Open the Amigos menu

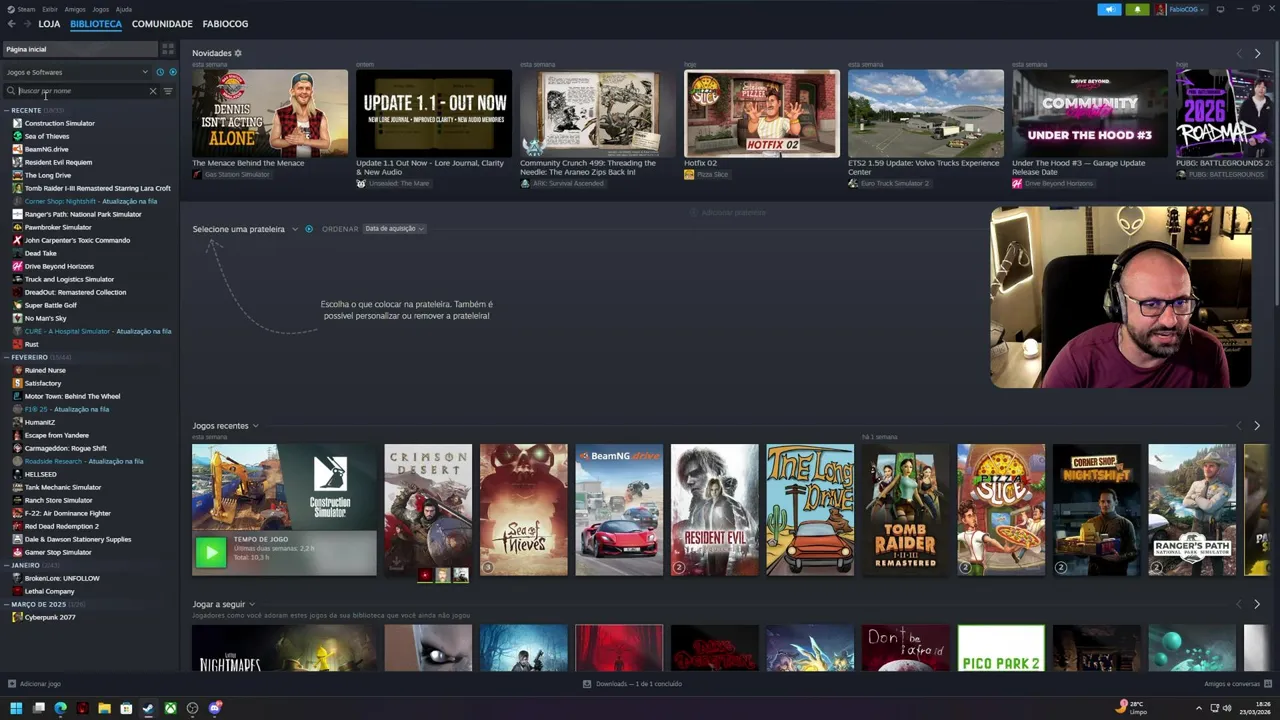click(x=75, y=9)
